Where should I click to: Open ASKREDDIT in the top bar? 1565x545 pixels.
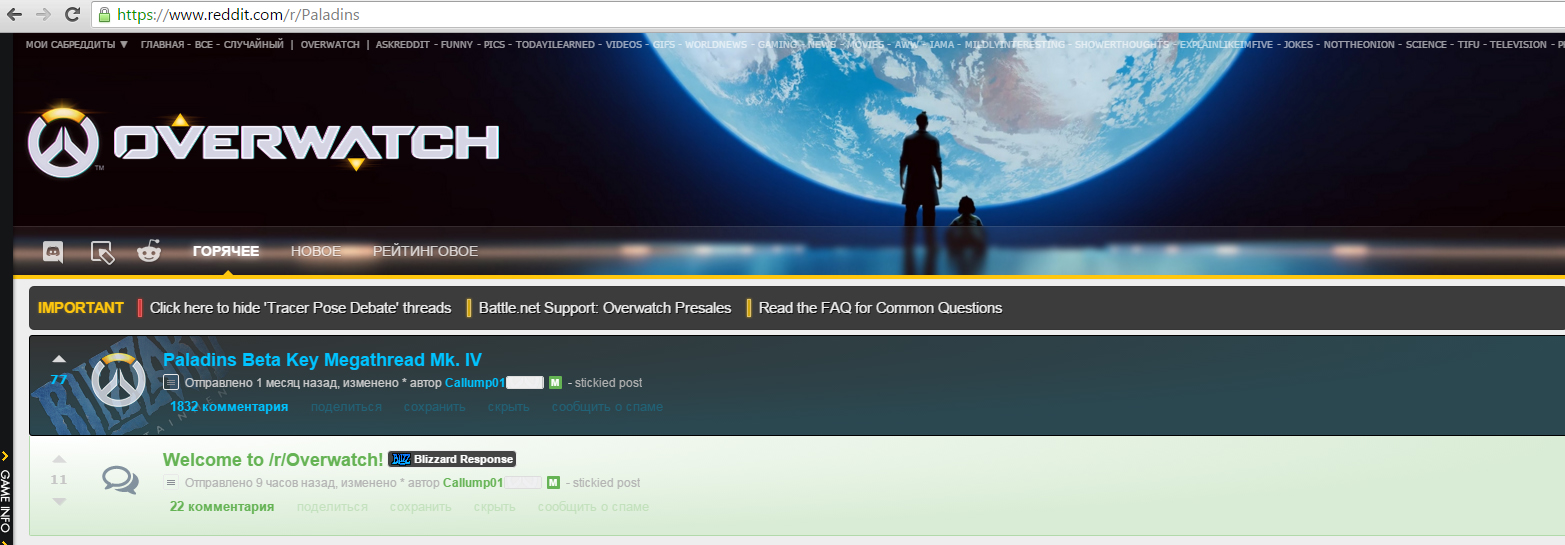(403, 44)
